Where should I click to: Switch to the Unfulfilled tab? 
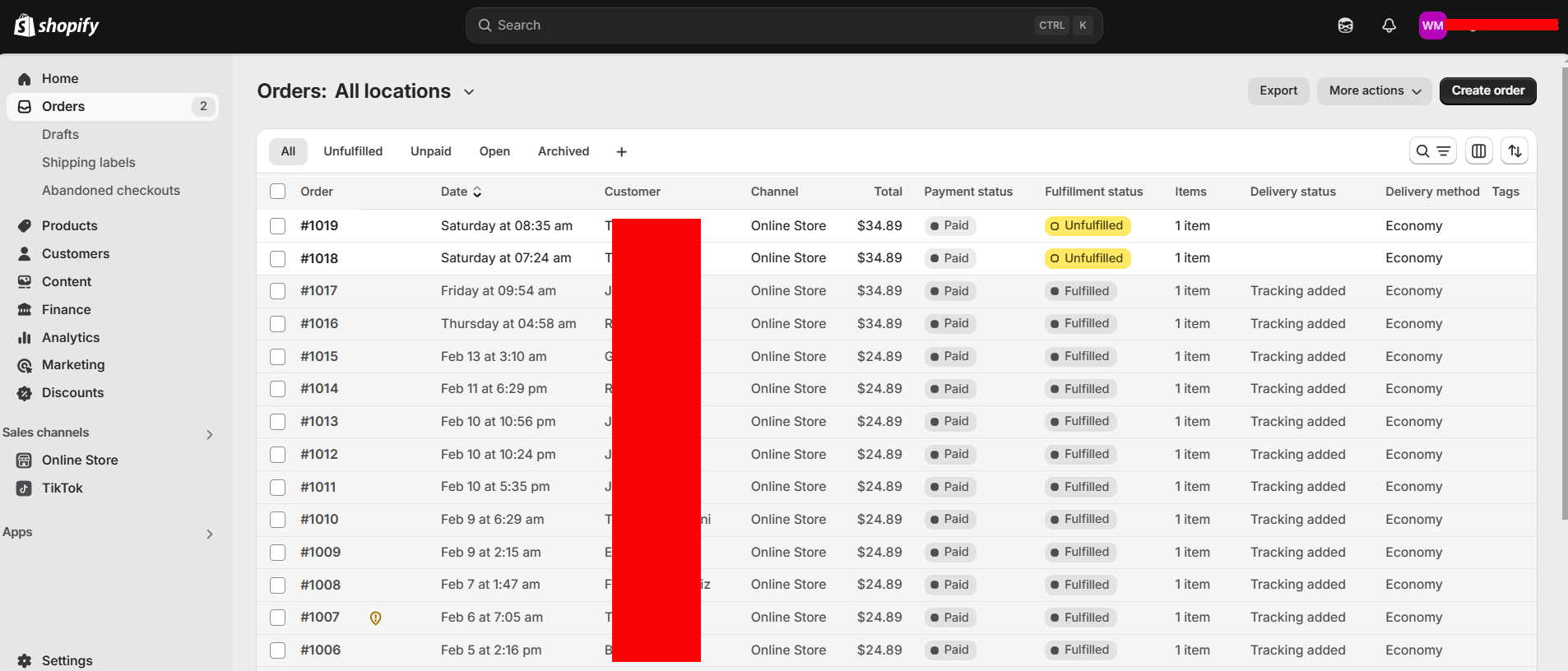pyautogui.click(x=353, y=151)
